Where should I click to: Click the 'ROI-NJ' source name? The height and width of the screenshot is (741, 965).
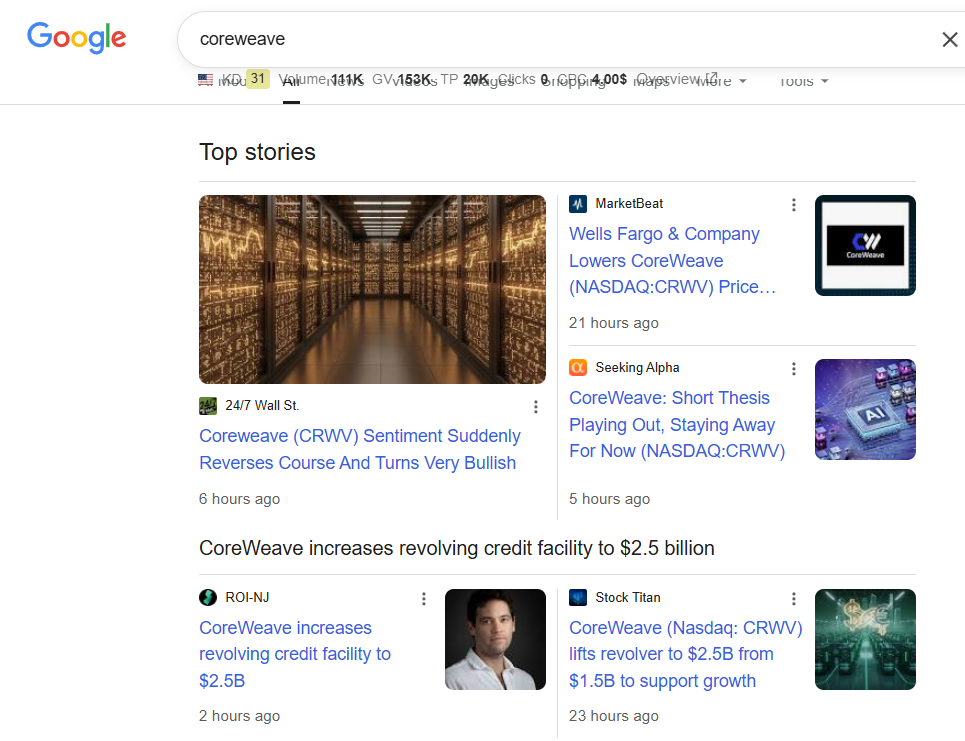tap(247, 598)
